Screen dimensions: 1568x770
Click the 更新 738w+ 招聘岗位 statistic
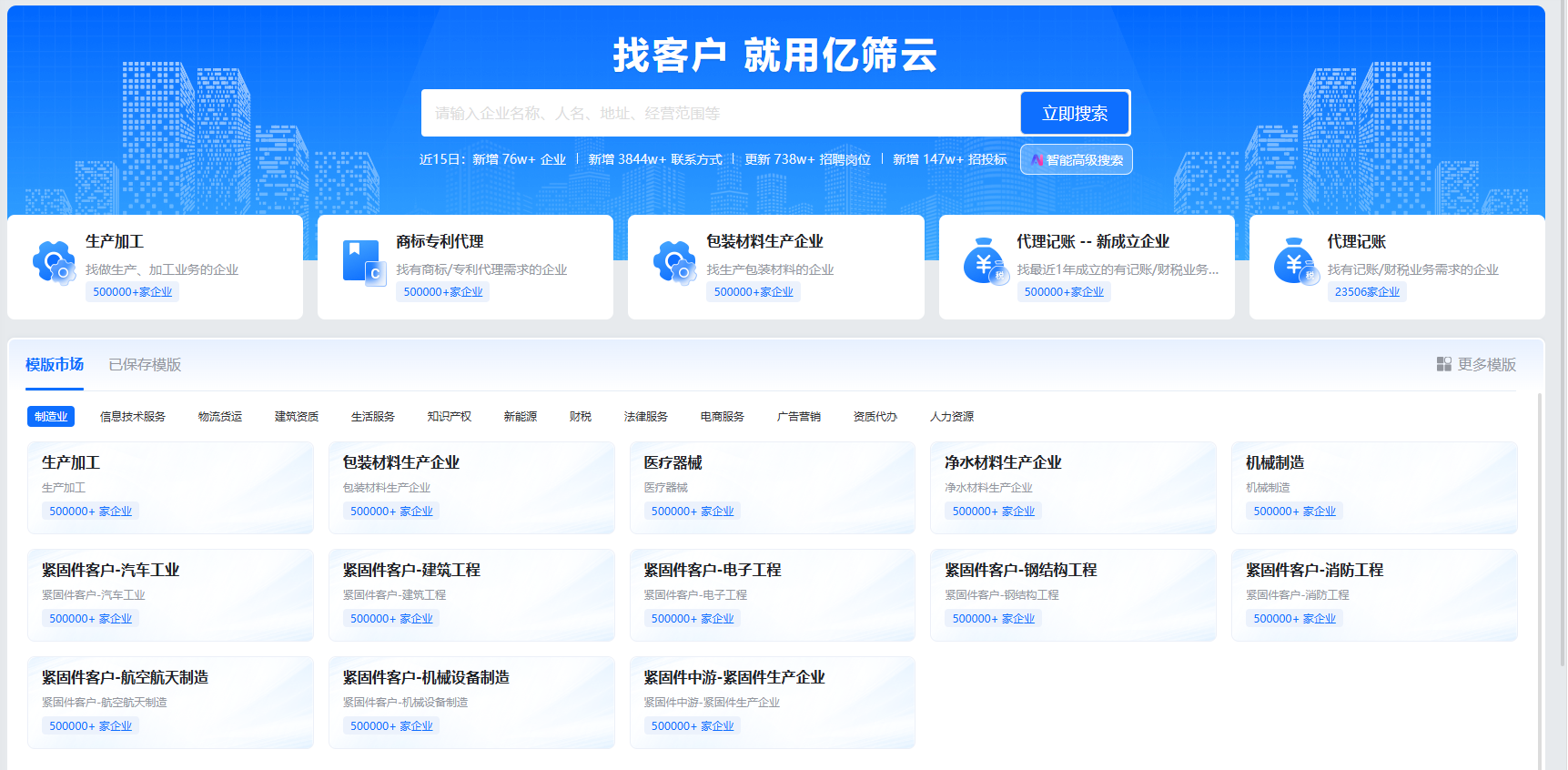click(807, 159)
